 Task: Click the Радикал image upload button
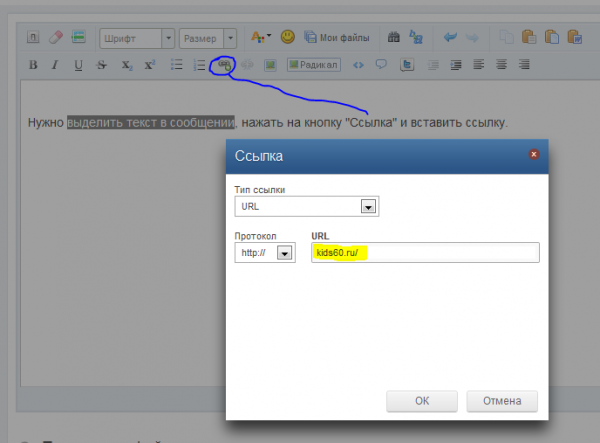[314, 65]
